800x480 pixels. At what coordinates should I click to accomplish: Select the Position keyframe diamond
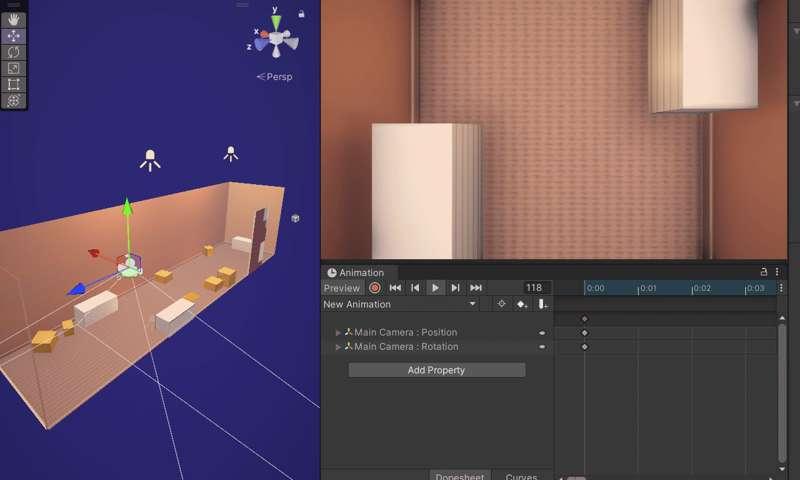coord(585,333)
